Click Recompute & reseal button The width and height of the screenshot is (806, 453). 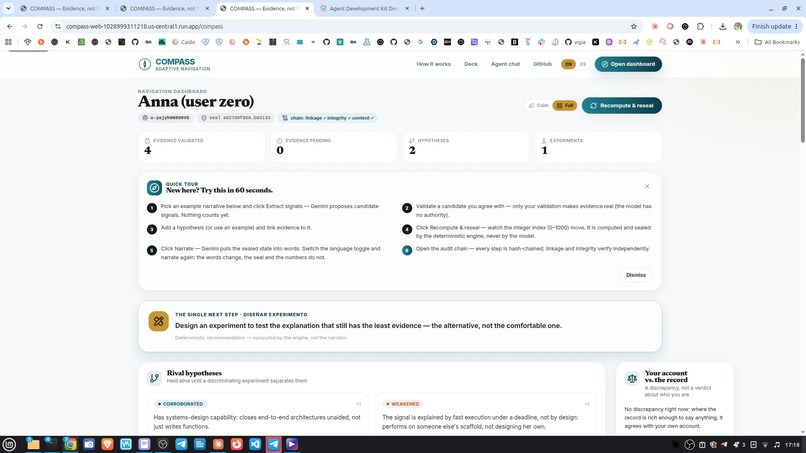click(x=621, y=105)
